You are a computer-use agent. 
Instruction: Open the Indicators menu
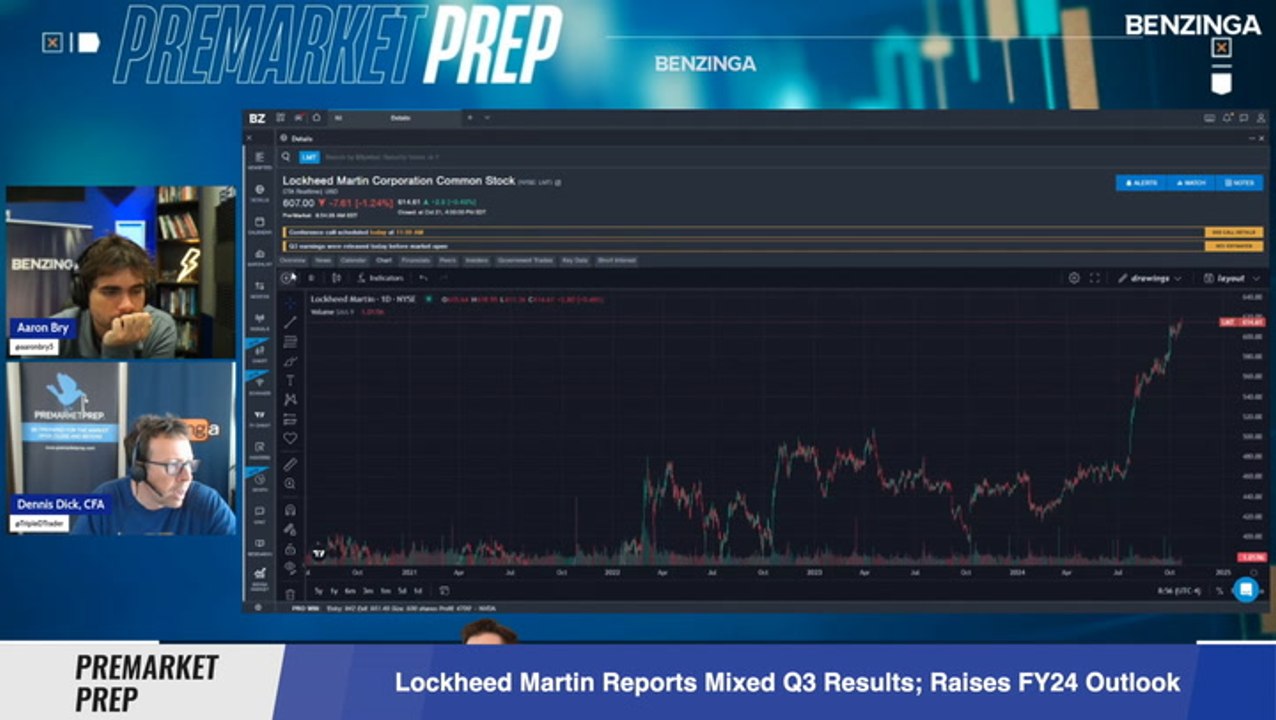pos(379,278)
